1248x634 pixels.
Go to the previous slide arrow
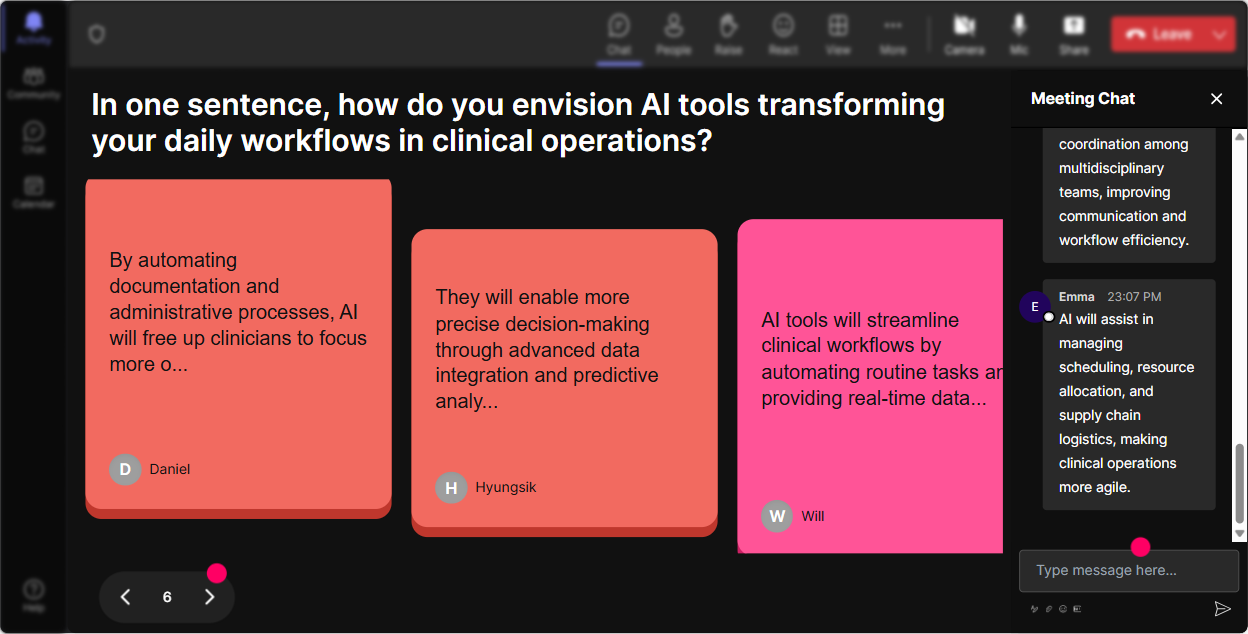point(126,597)
